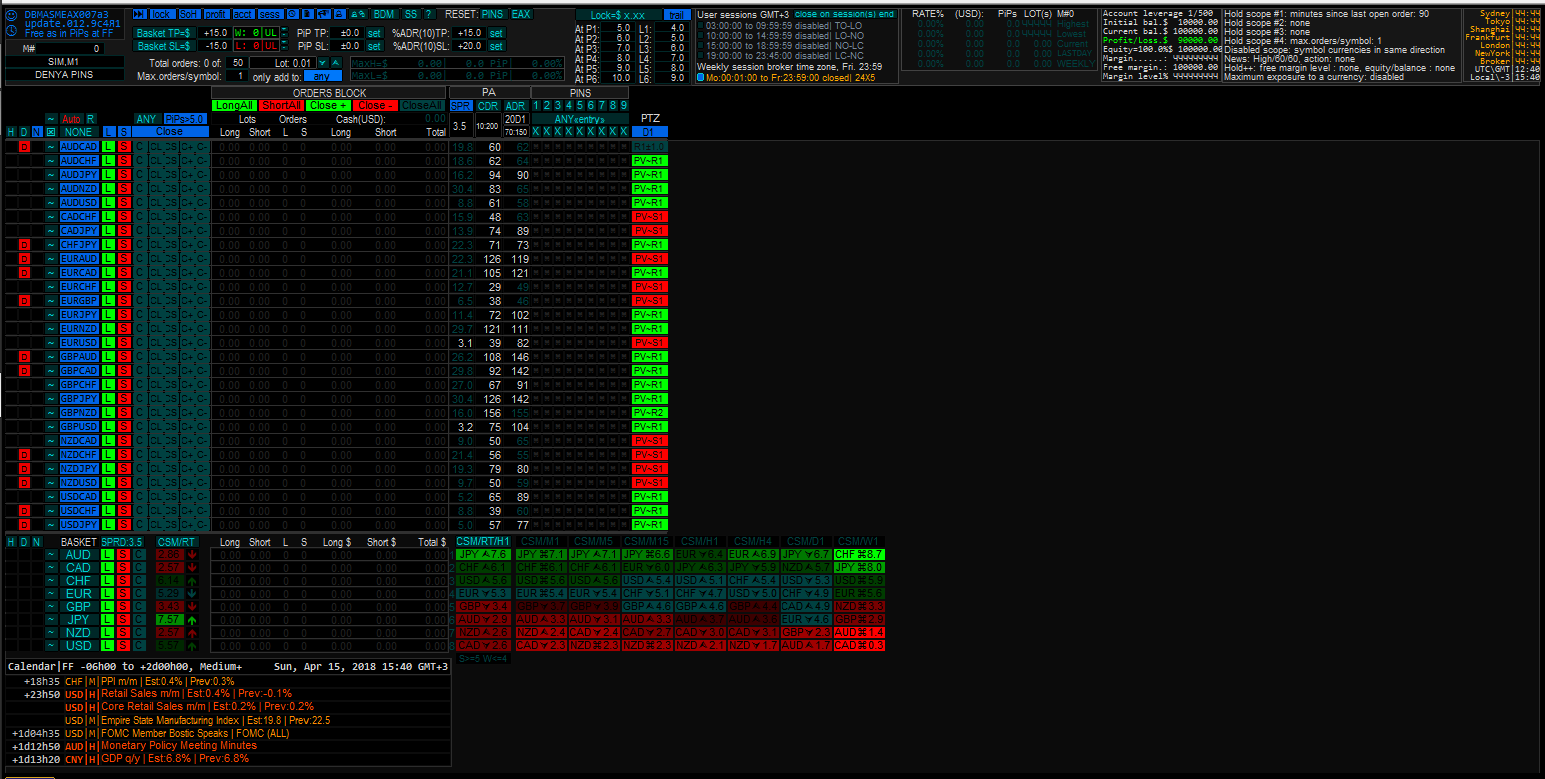Select the CSM/W1 tab

pyautogui.click(x=859, y=541)
